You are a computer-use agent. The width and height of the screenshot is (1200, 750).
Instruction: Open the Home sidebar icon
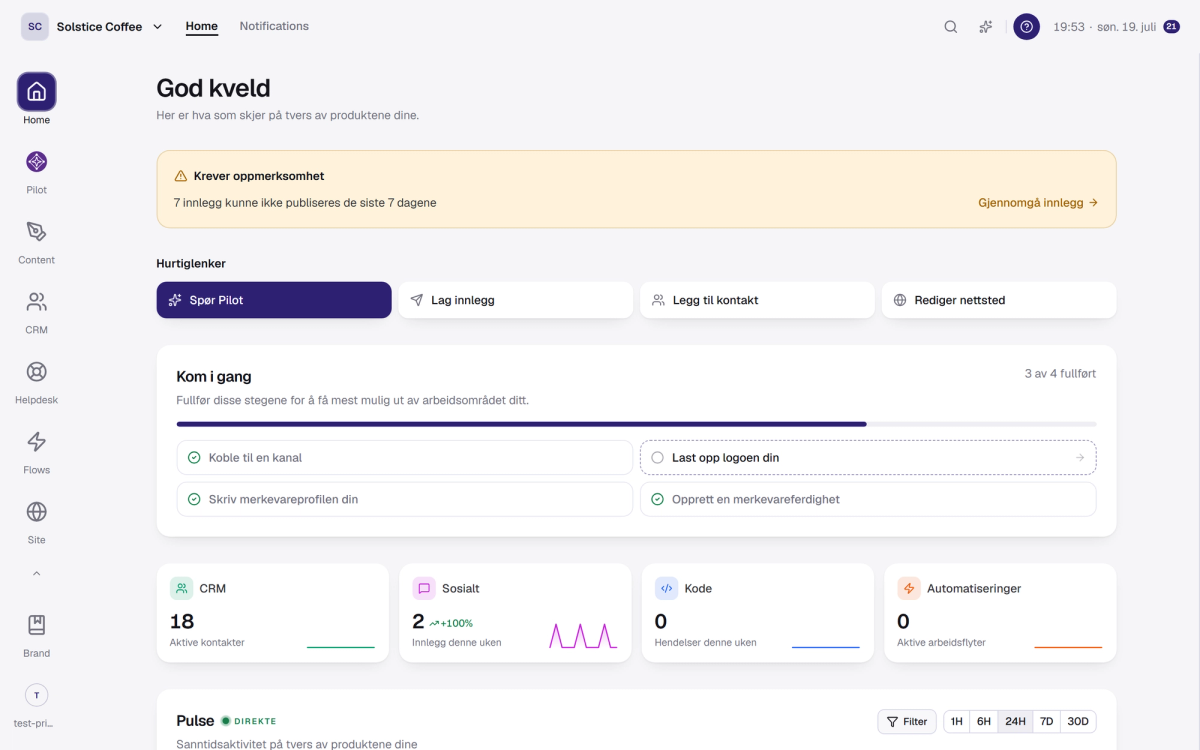click(x=36, y=92)
